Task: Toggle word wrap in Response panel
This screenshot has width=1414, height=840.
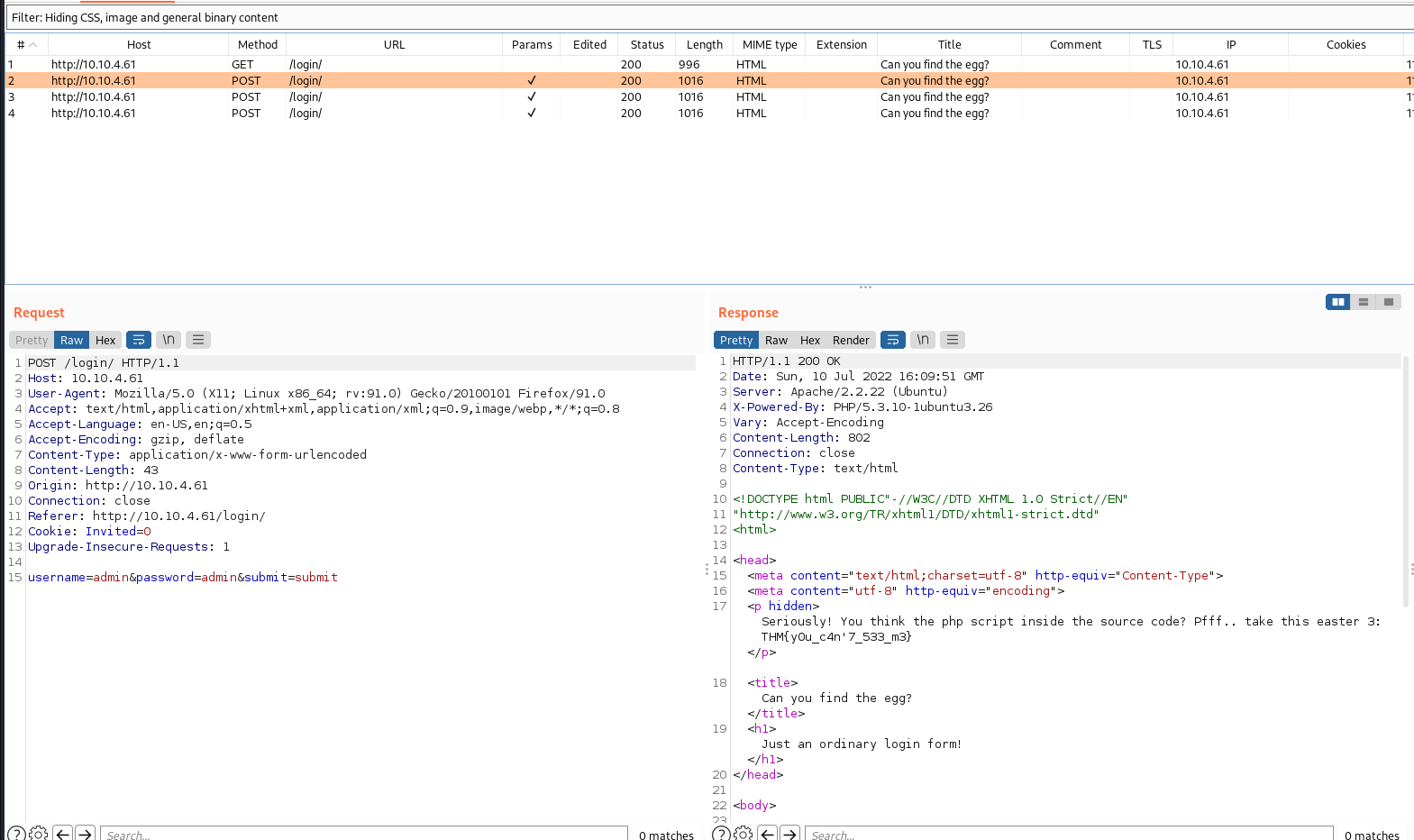Action: coord(893,340)
